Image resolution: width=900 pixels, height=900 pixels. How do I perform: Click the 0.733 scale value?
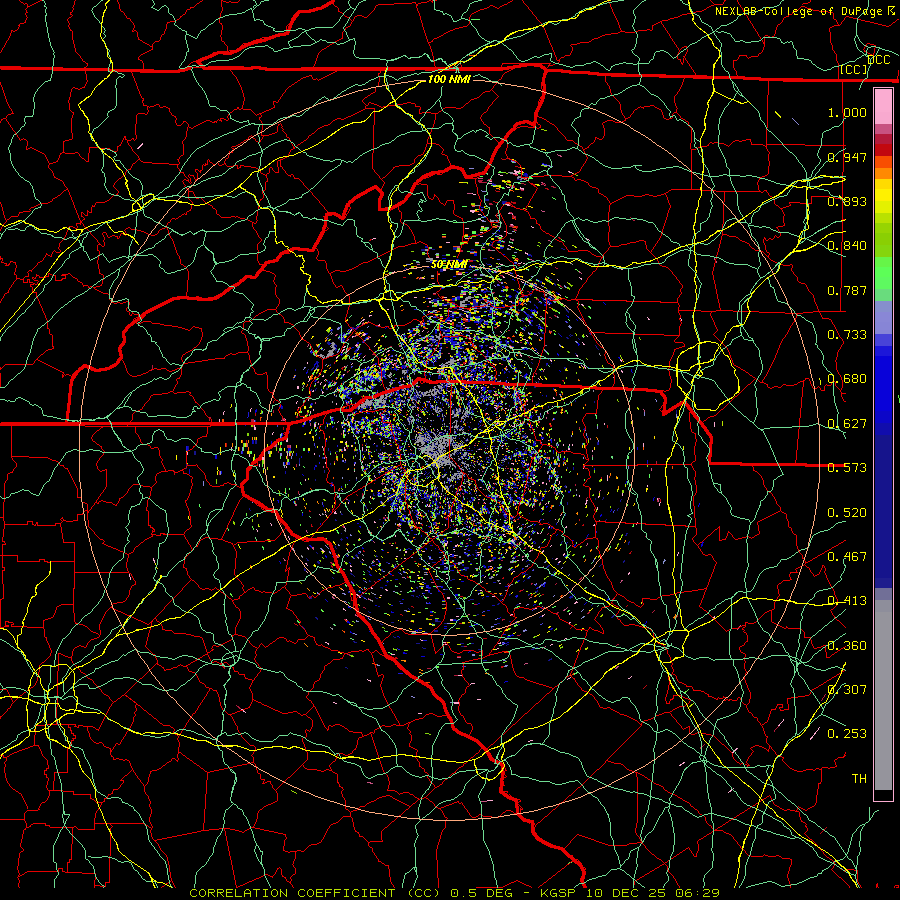click(847, 334)
